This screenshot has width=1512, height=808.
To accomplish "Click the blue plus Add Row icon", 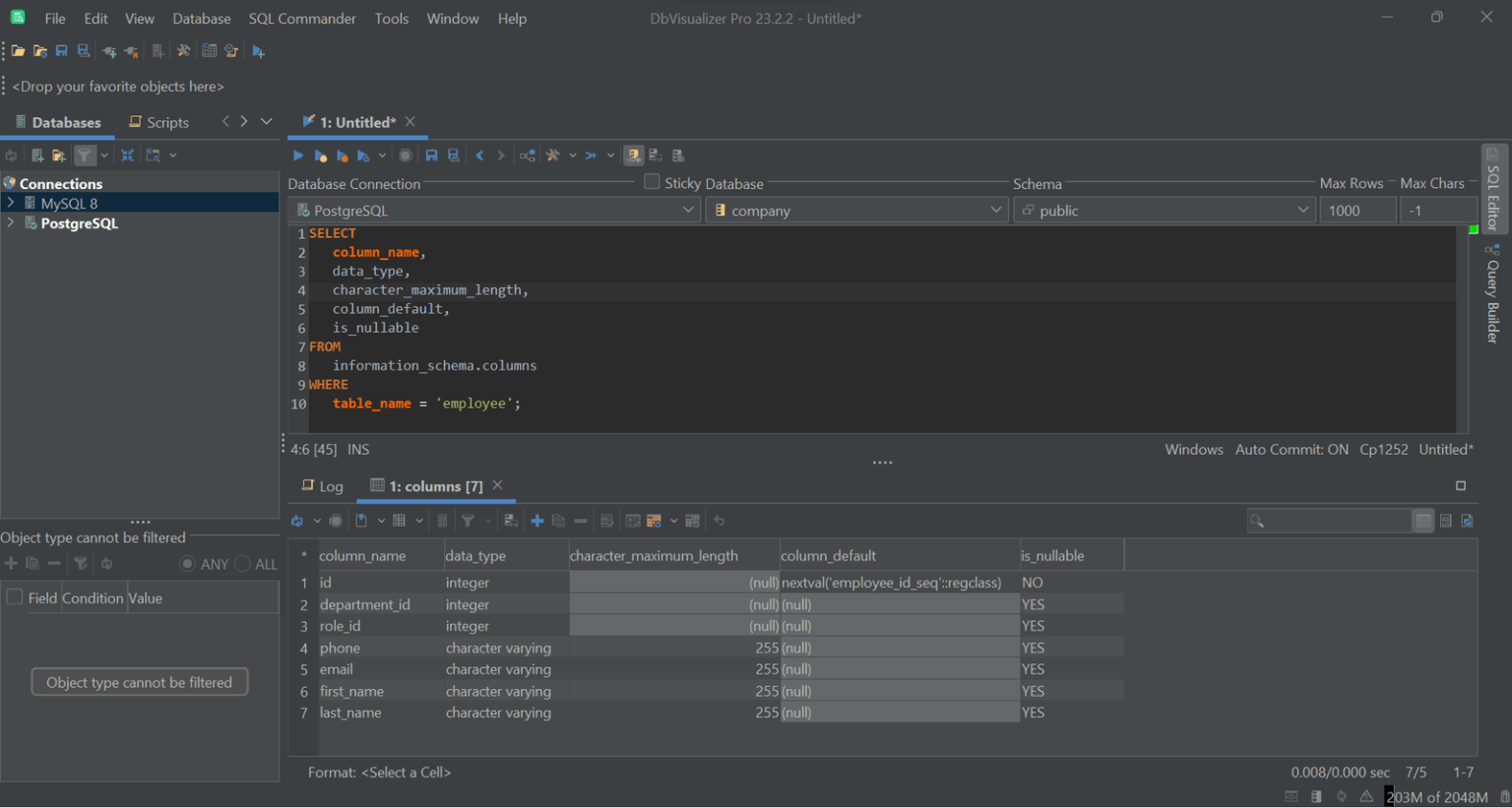I will tap(536, 521).
